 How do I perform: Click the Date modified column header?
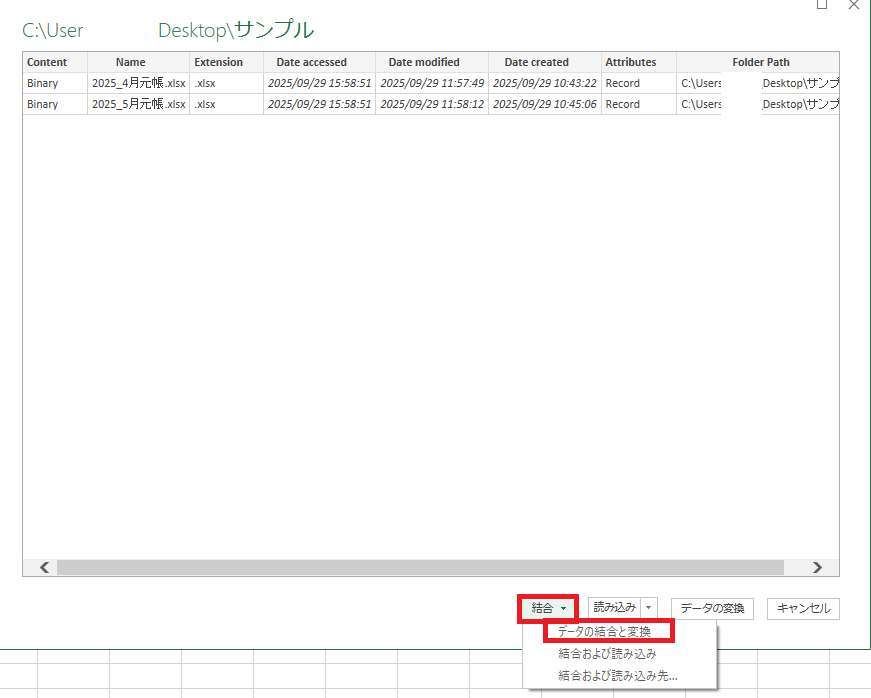click(424, 62)
